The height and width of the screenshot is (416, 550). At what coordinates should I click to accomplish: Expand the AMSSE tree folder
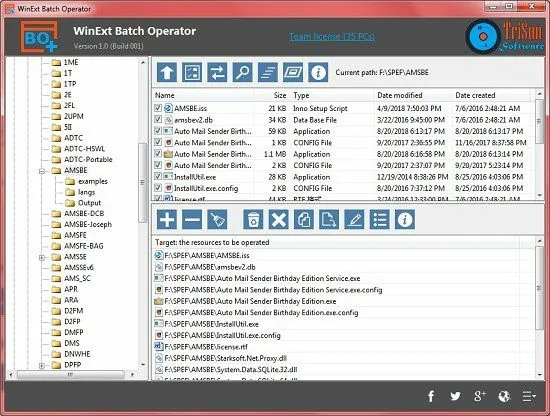(42, 257)
